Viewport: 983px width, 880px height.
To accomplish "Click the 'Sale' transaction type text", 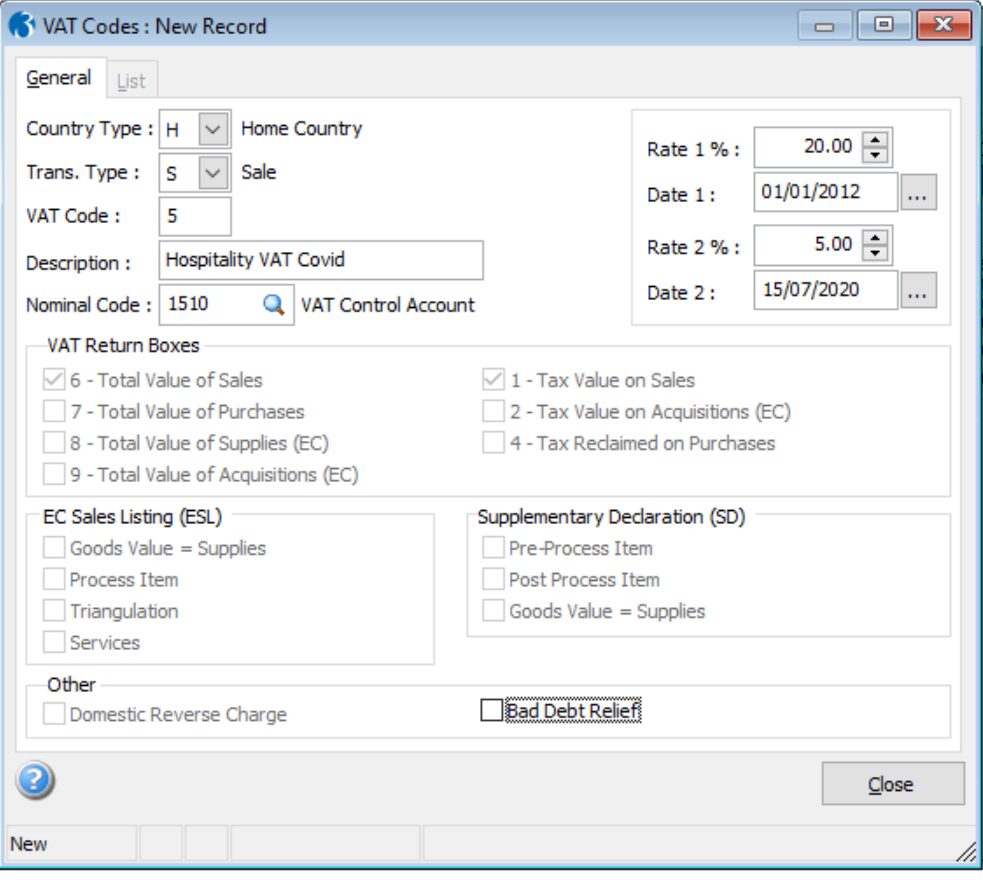I will 258,172.
